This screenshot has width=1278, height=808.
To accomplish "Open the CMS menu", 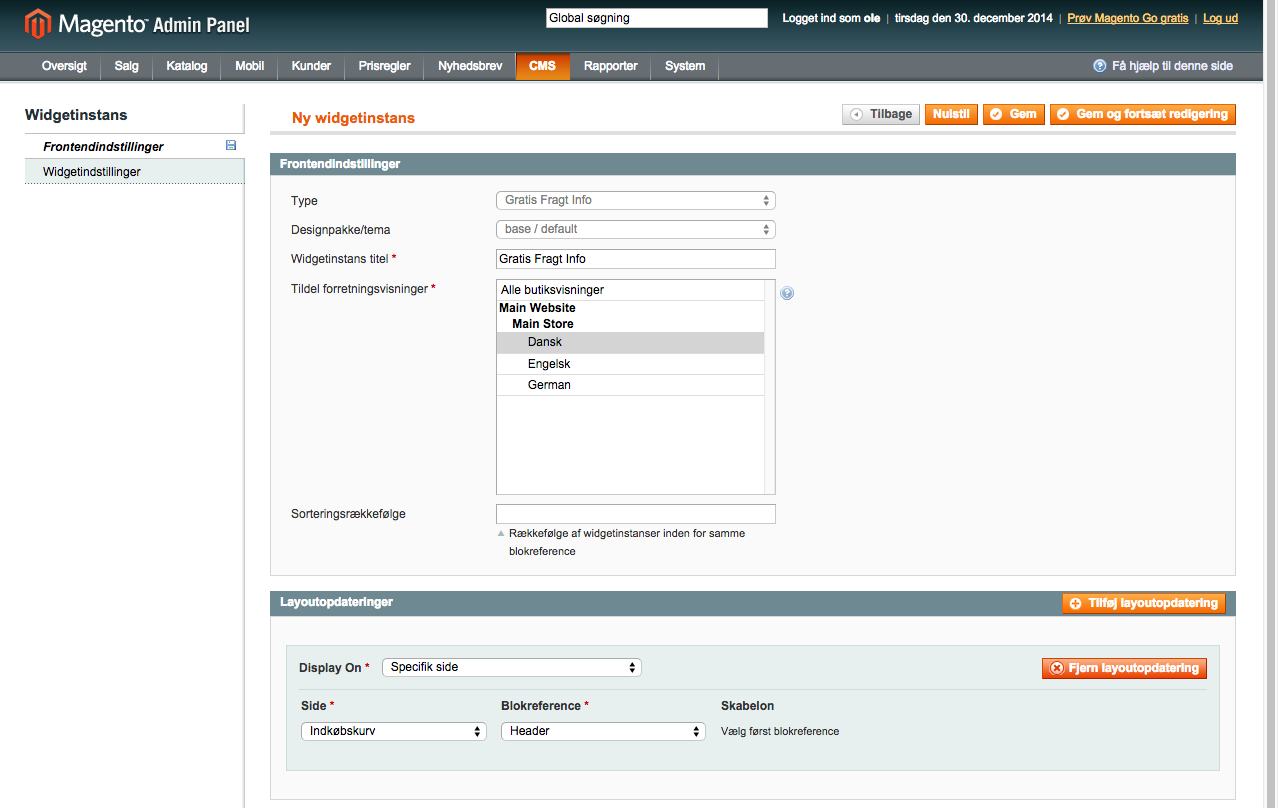I will click(x=542, y=66).
